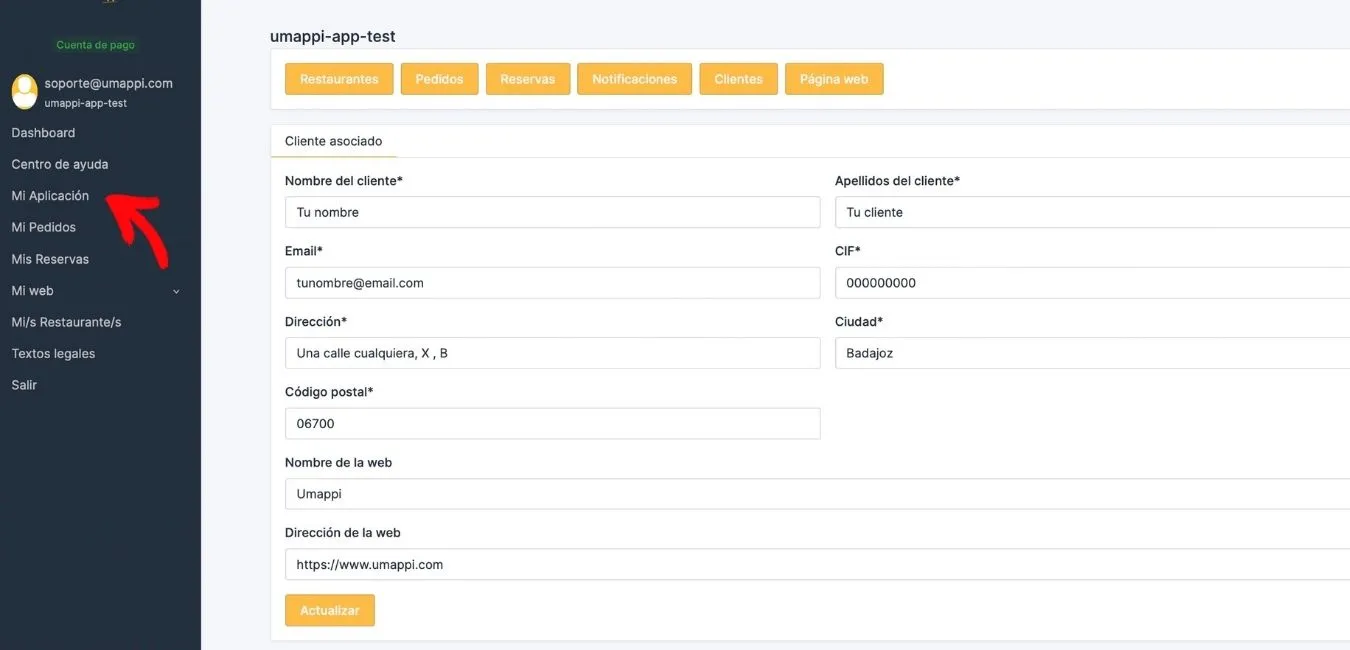Go to Centro de ayuda
Image resolution: width=1350 pixels, height=650 pixels.
click(x=60, y=164)
